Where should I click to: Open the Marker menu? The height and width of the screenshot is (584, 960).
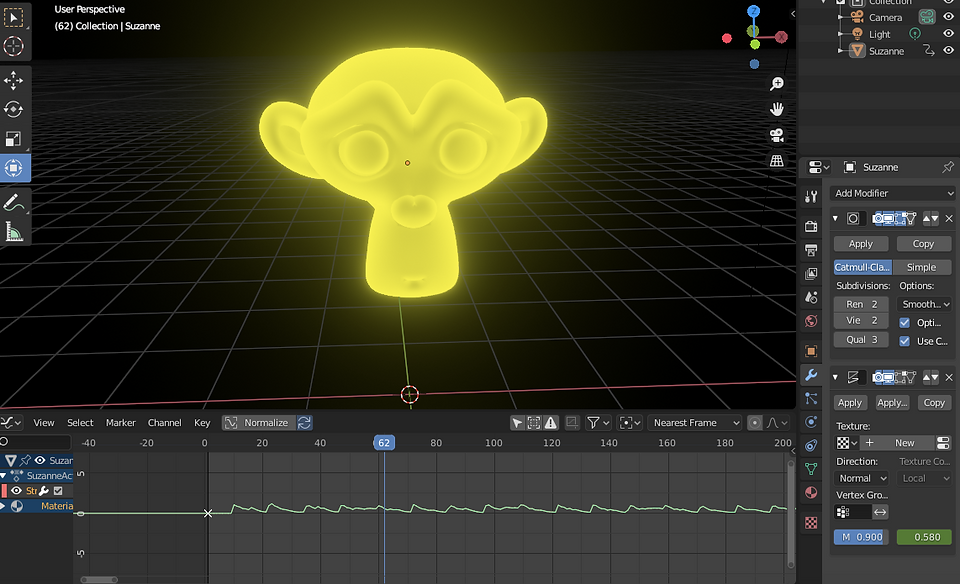[121, 422]
